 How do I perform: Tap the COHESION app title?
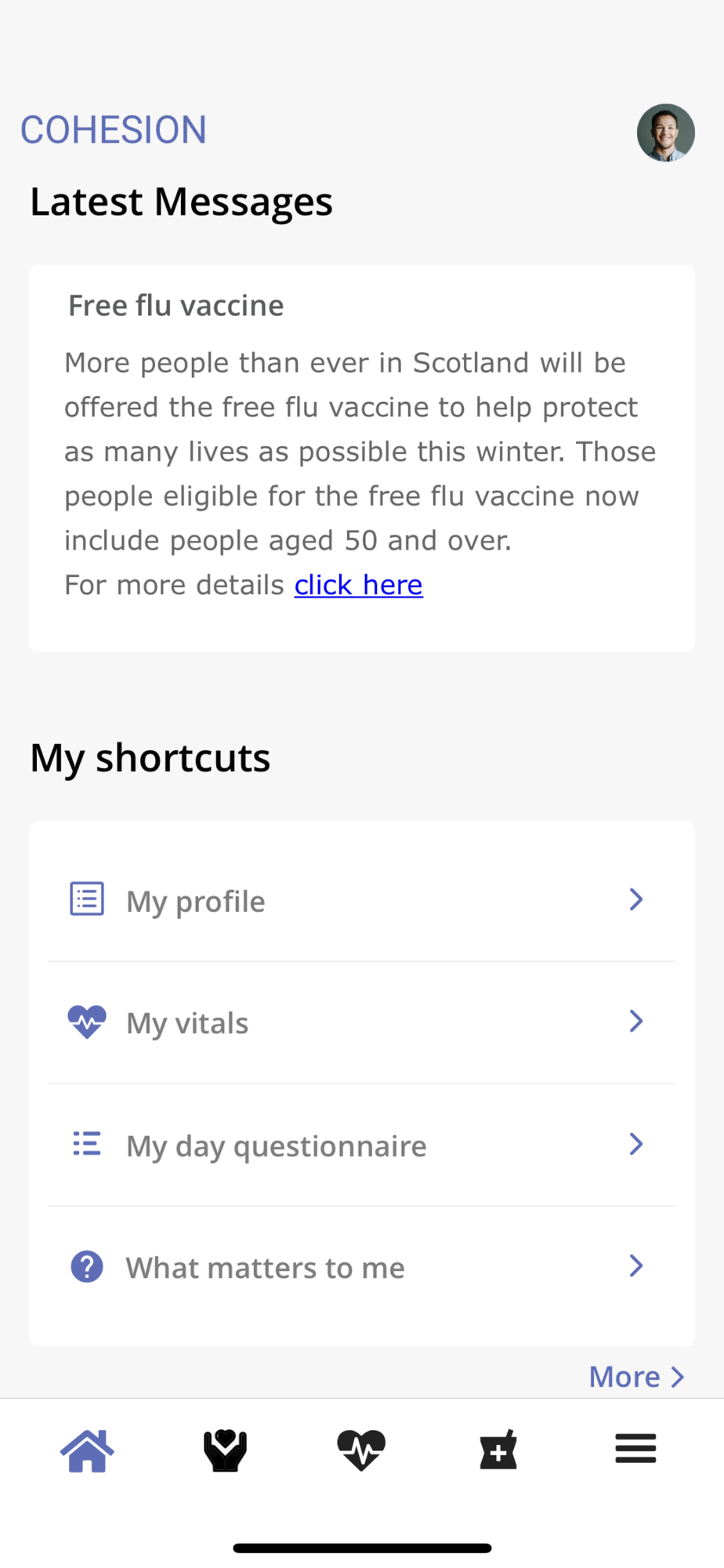click(x=114, y=130)
